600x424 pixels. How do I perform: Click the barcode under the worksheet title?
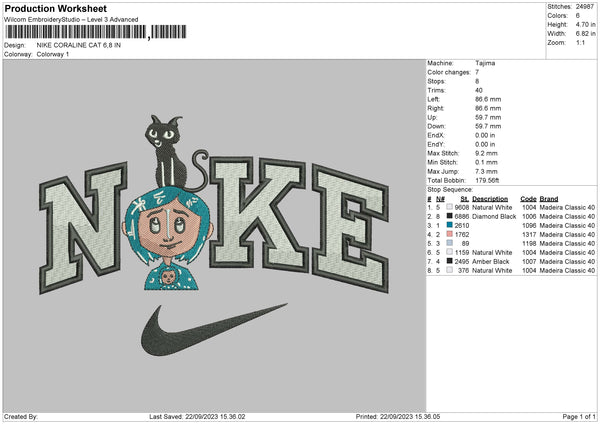tap(95, 32)
